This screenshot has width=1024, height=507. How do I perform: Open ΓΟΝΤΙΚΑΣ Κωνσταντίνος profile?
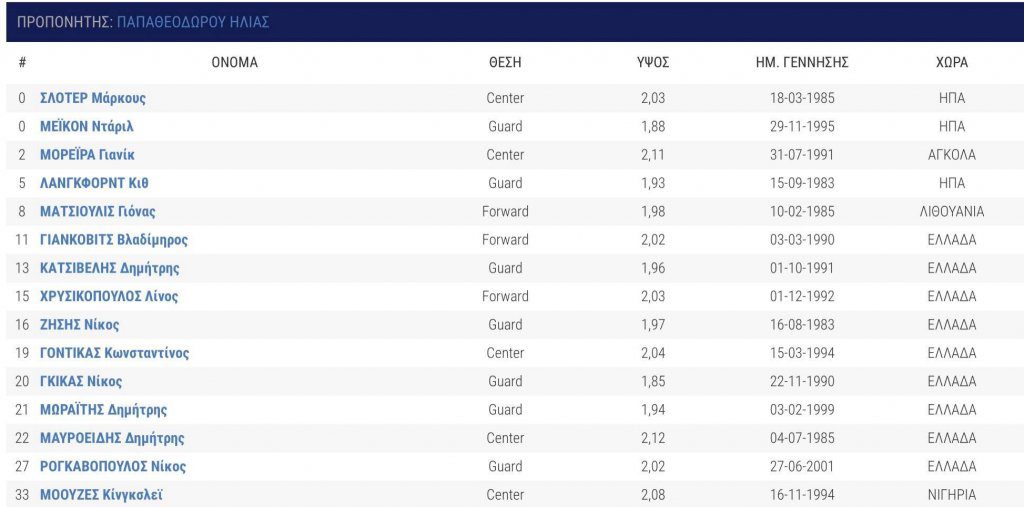pyautogui.click(x=114, y=353)
